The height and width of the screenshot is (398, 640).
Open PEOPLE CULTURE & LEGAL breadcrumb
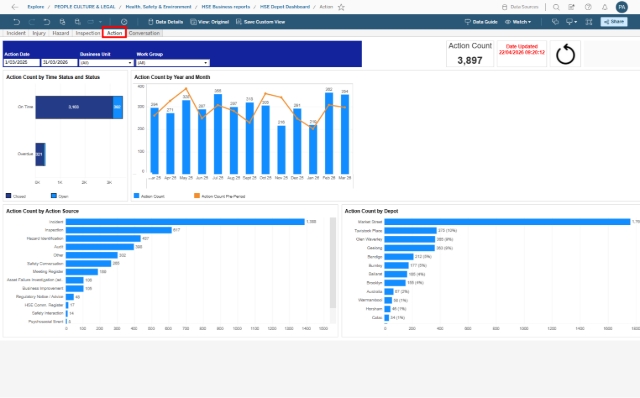pos(84,7)
